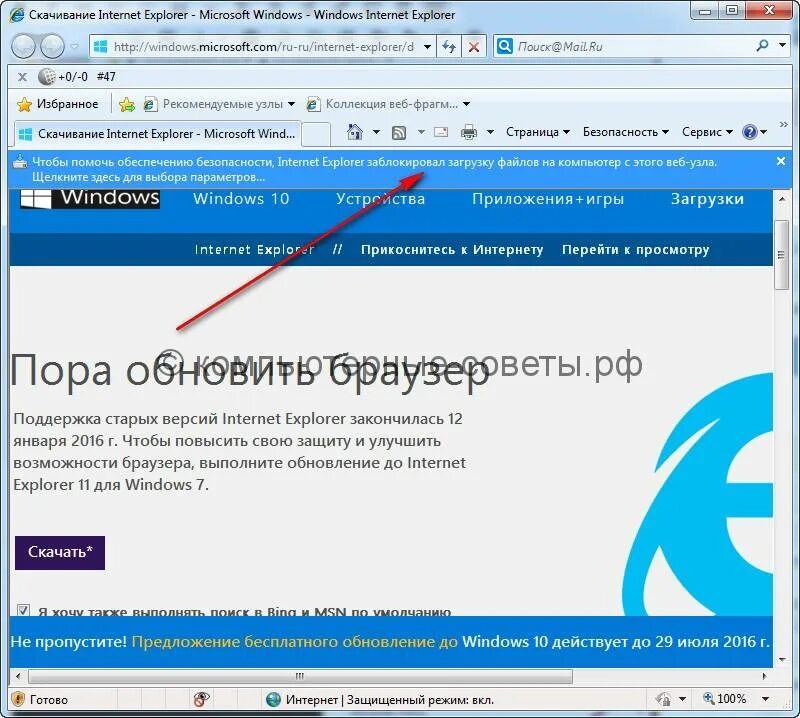Image resolution: width=800 pixels, height=718 pixels.
Task: Click the status bar security lock icon
Action: [663, 699]
